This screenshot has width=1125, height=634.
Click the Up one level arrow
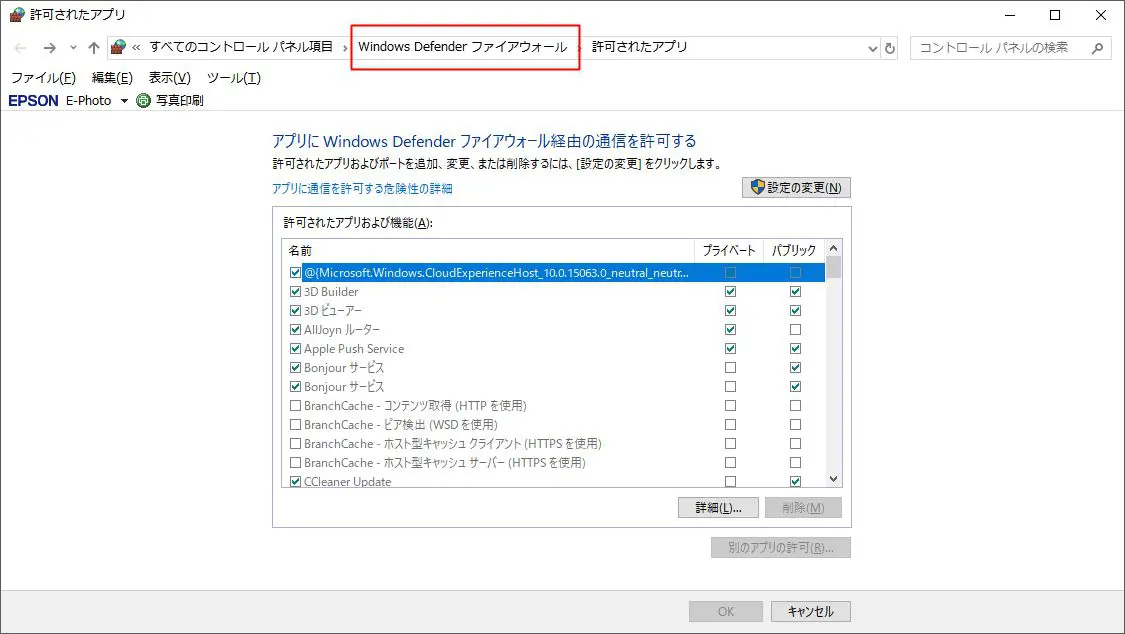click(x=94, y=48)
